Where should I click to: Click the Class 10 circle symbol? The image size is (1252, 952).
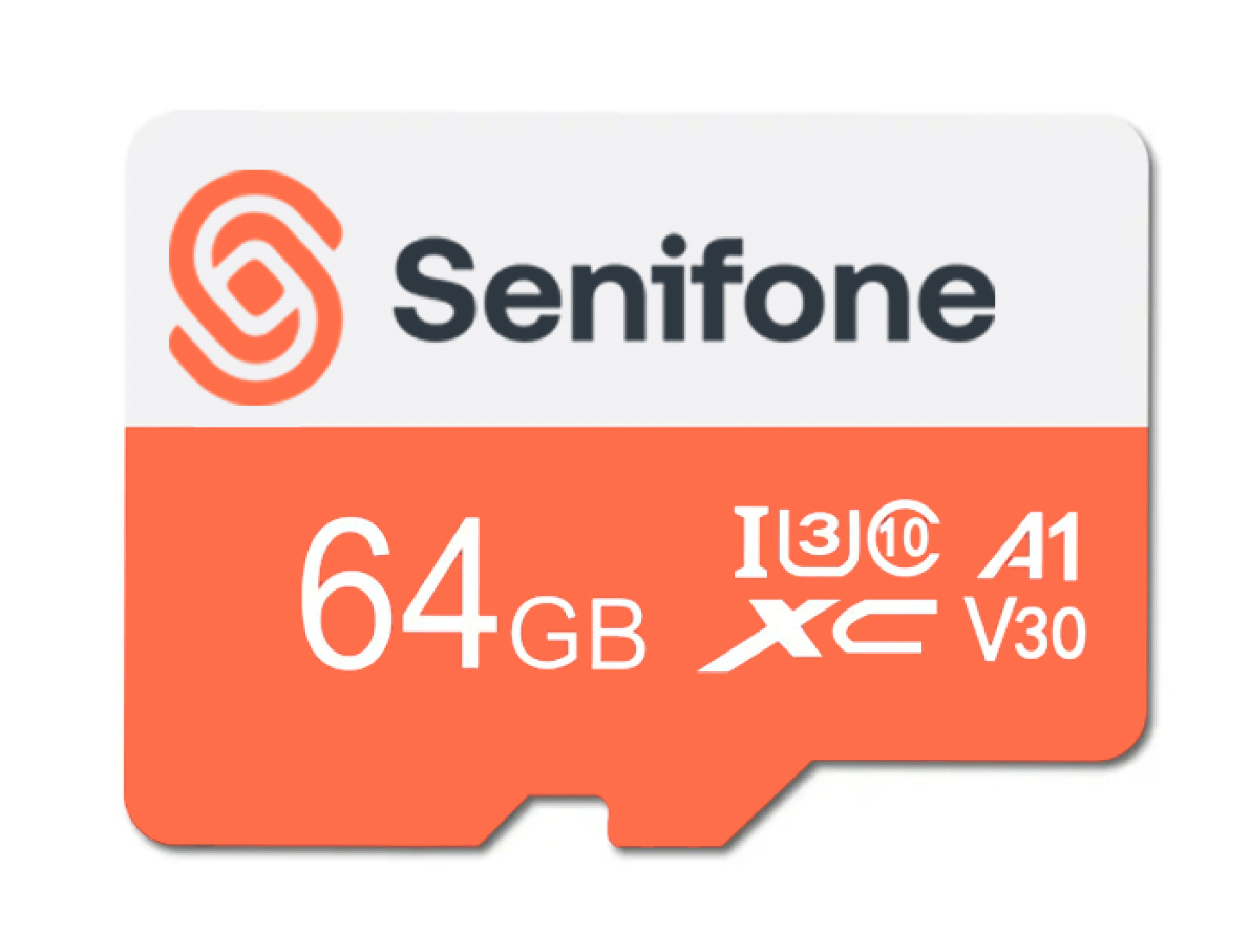tap(903, 539)
